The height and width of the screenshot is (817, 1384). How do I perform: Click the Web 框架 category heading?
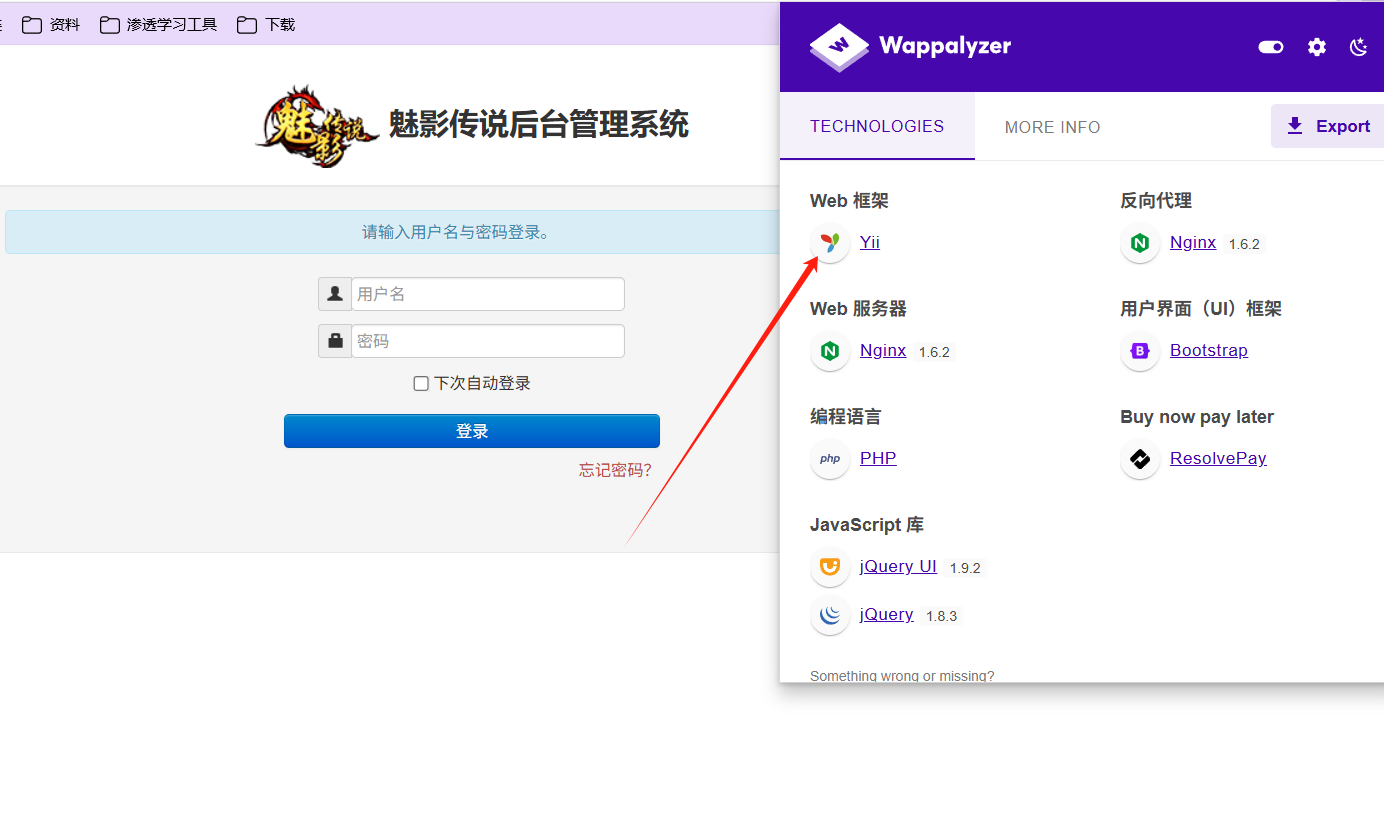coord(849,201)
